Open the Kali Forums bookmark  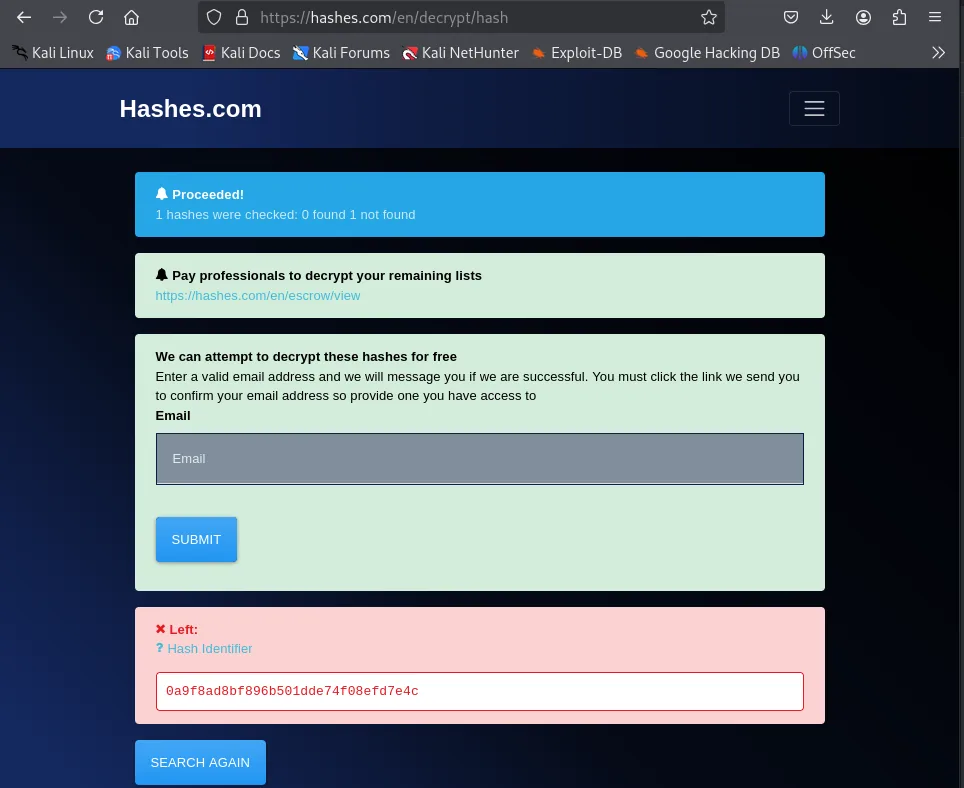(x=341, y=53)
